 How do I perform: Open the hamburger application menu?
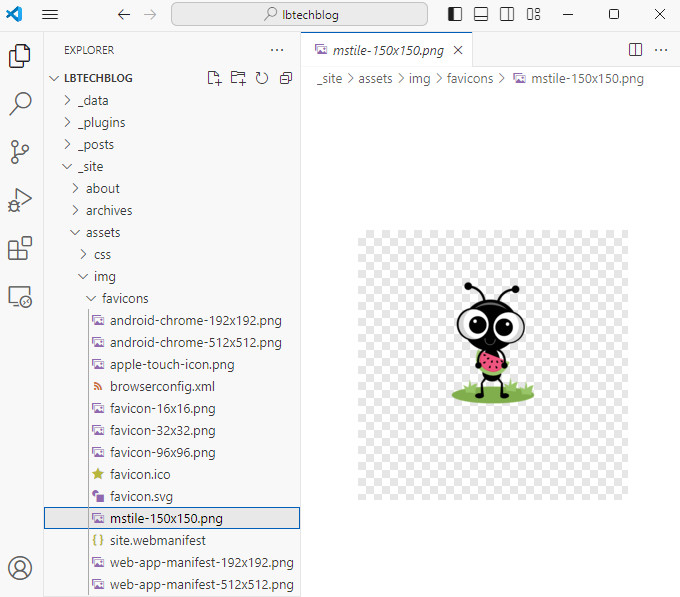[50, 14]
